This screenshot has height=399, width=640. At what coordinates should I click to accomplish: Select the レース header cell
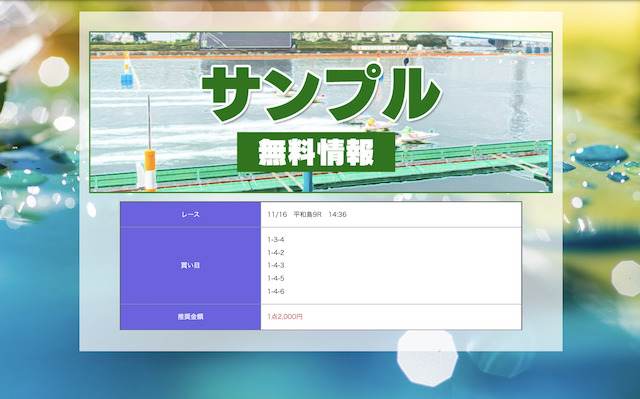191,215
